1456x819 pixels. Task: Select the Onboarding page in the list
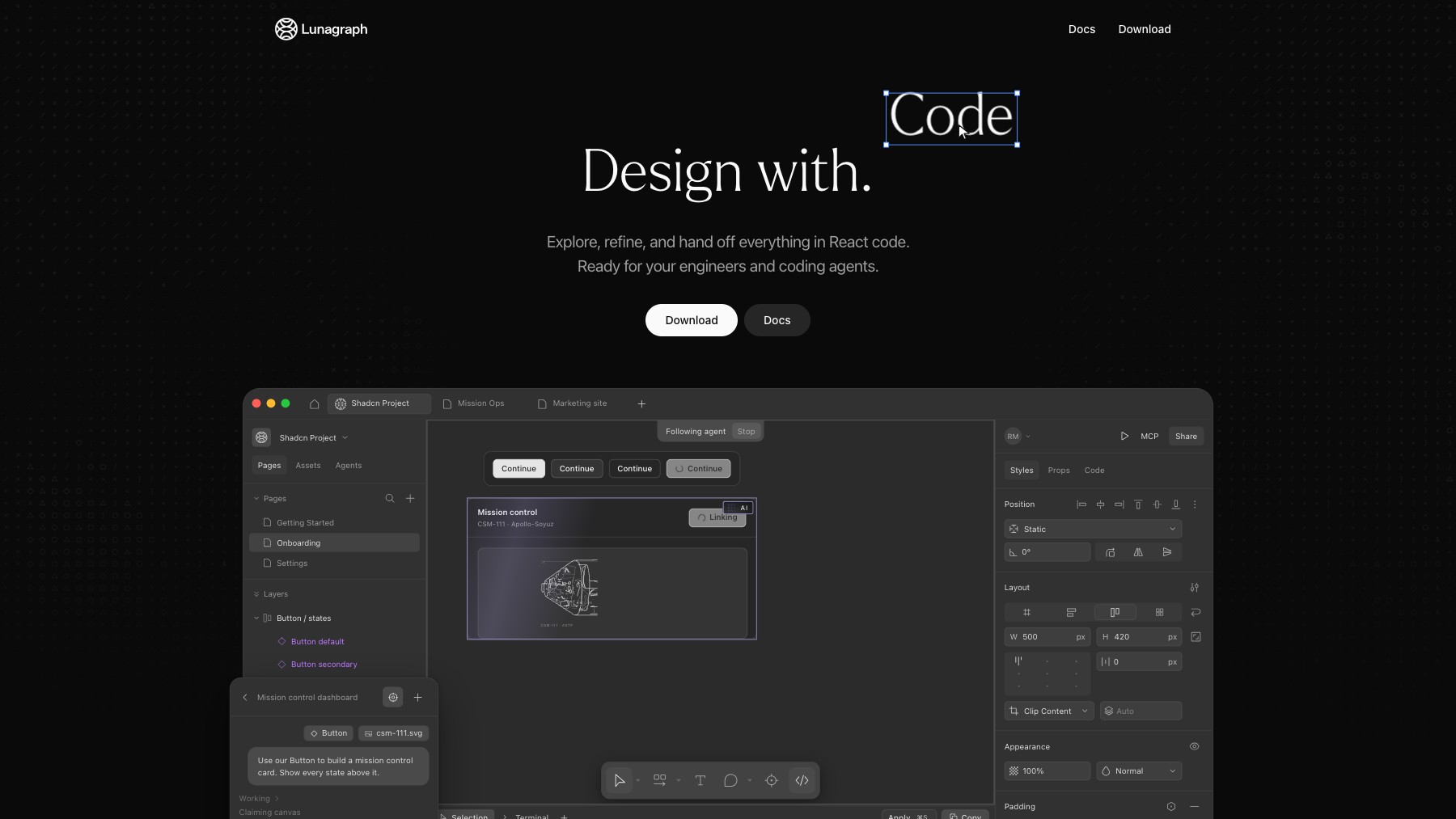334,543
